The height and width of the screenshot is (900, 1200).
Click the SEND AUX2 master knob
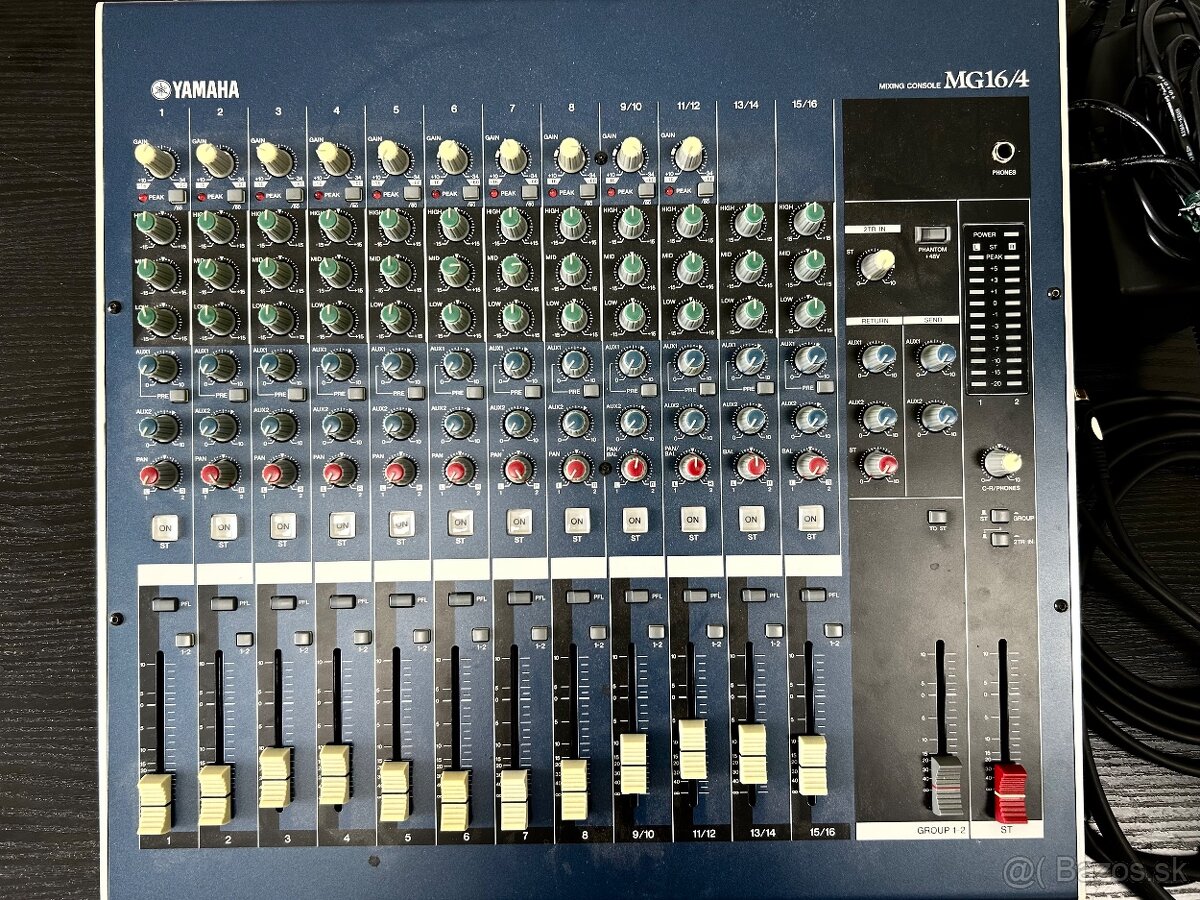click(937, 416)
